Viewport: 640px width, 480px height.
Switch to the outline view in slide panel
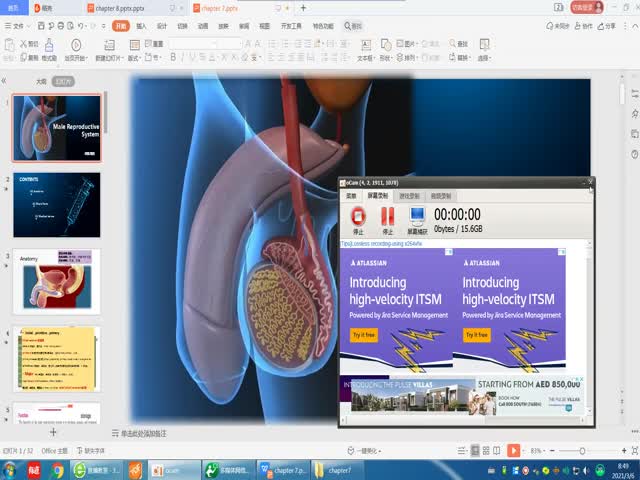click(x=41, y=82)
